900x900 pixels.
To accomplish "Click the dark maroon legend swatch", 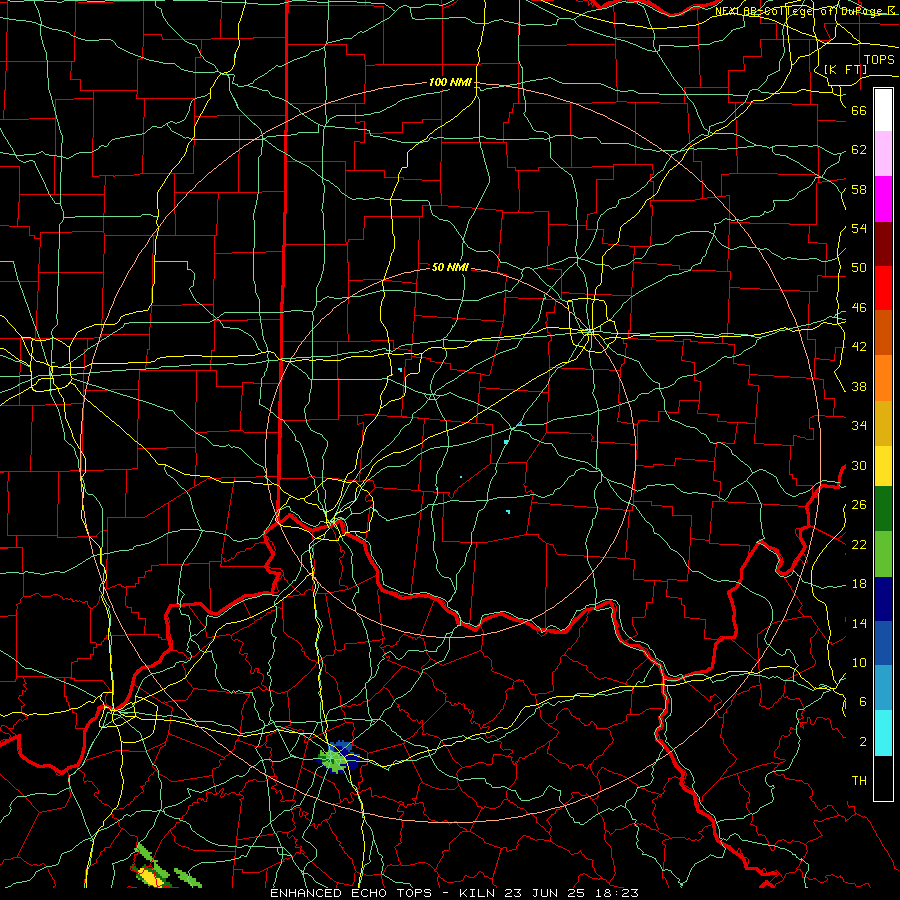I will [883, 245].
